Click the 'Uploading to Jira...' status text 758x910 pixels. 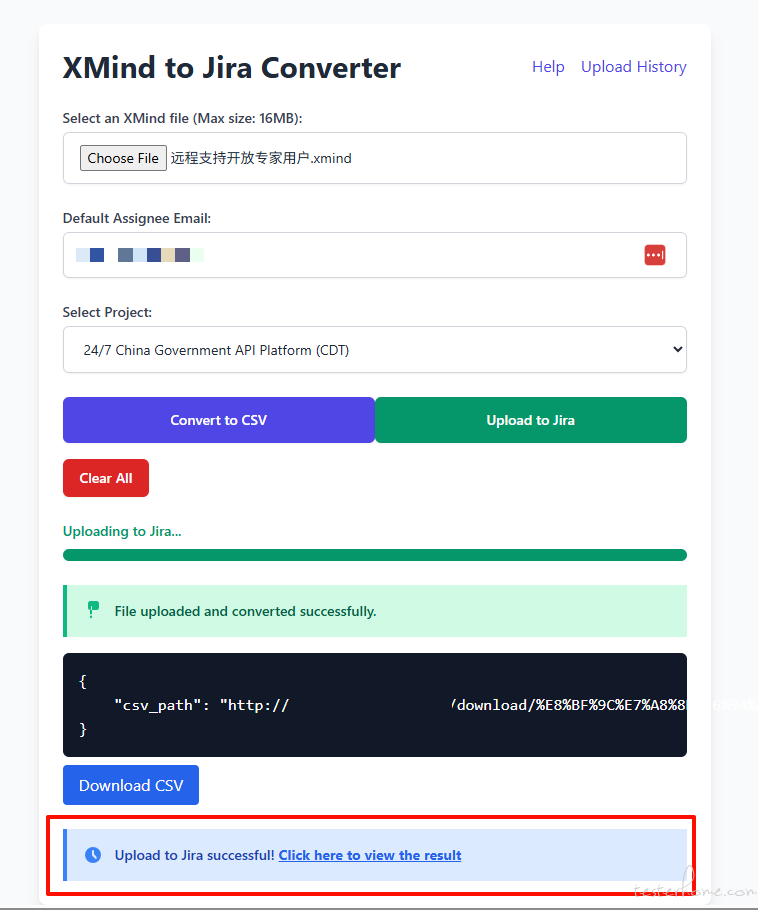coord(122,531)
